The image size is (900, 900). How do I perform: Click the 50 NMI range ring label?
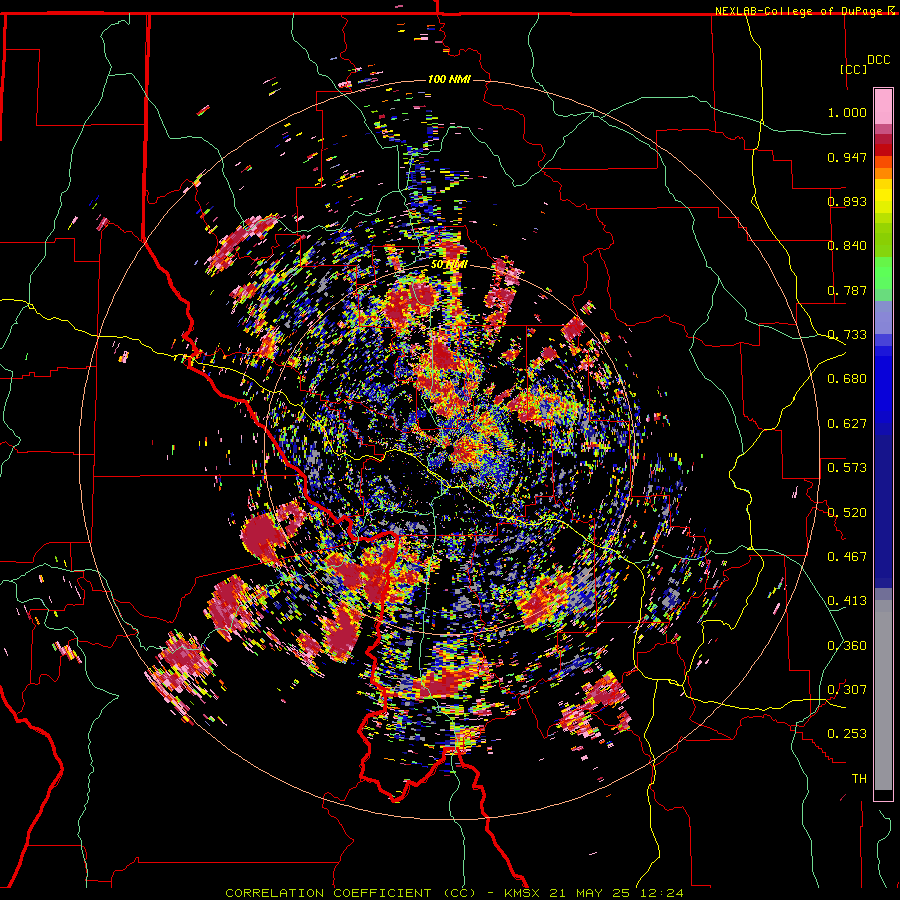(449, 265)
